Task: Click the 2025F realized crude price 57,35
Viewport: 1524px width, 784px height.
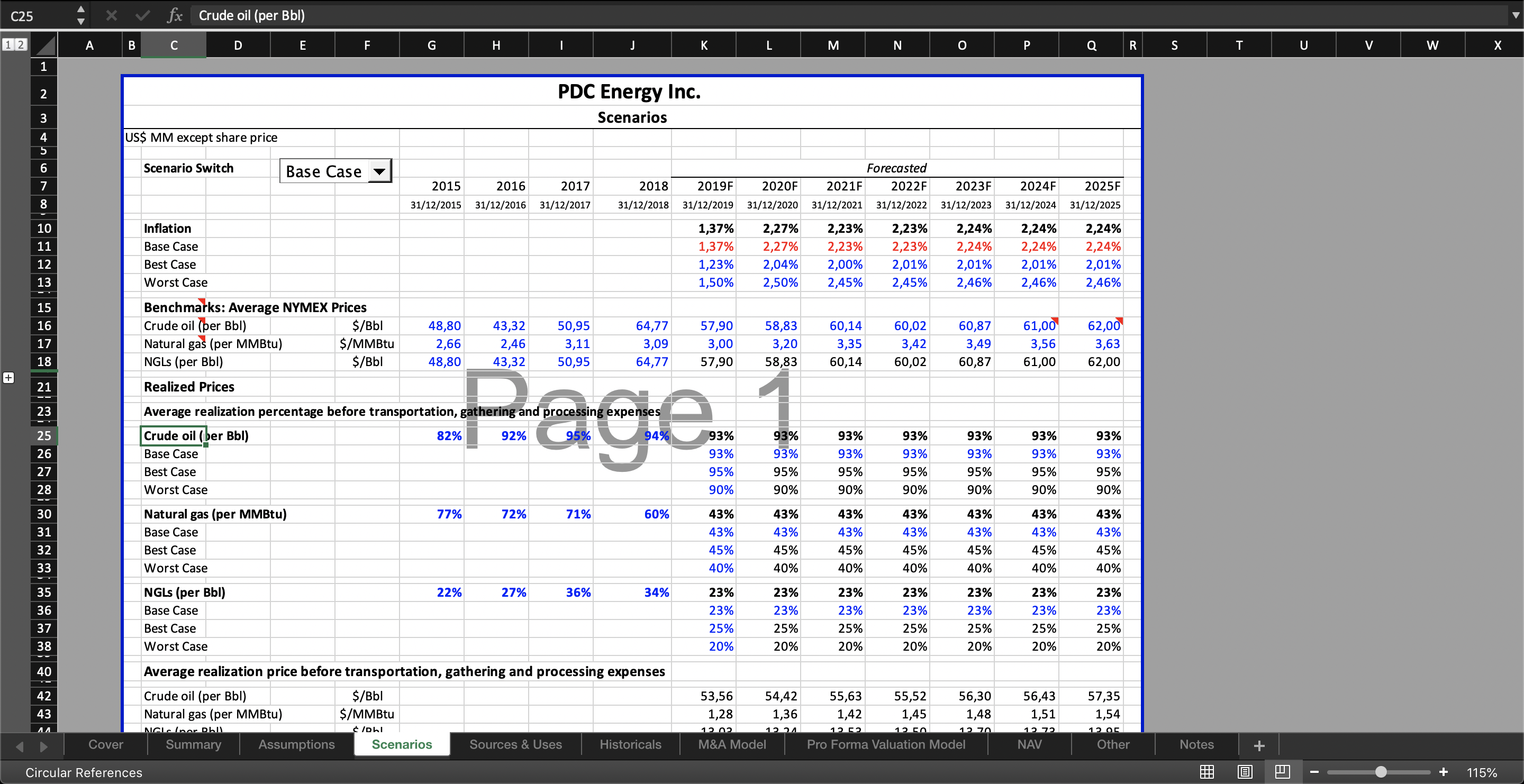Action: tap(1092, 696)
